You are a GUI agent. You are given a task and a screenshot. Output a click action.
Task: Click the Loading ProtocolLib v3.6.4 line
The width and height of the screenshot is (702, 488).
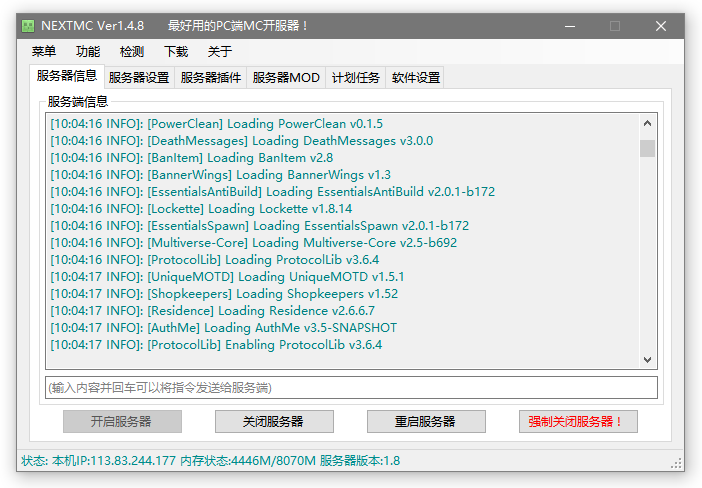point(214,260)
